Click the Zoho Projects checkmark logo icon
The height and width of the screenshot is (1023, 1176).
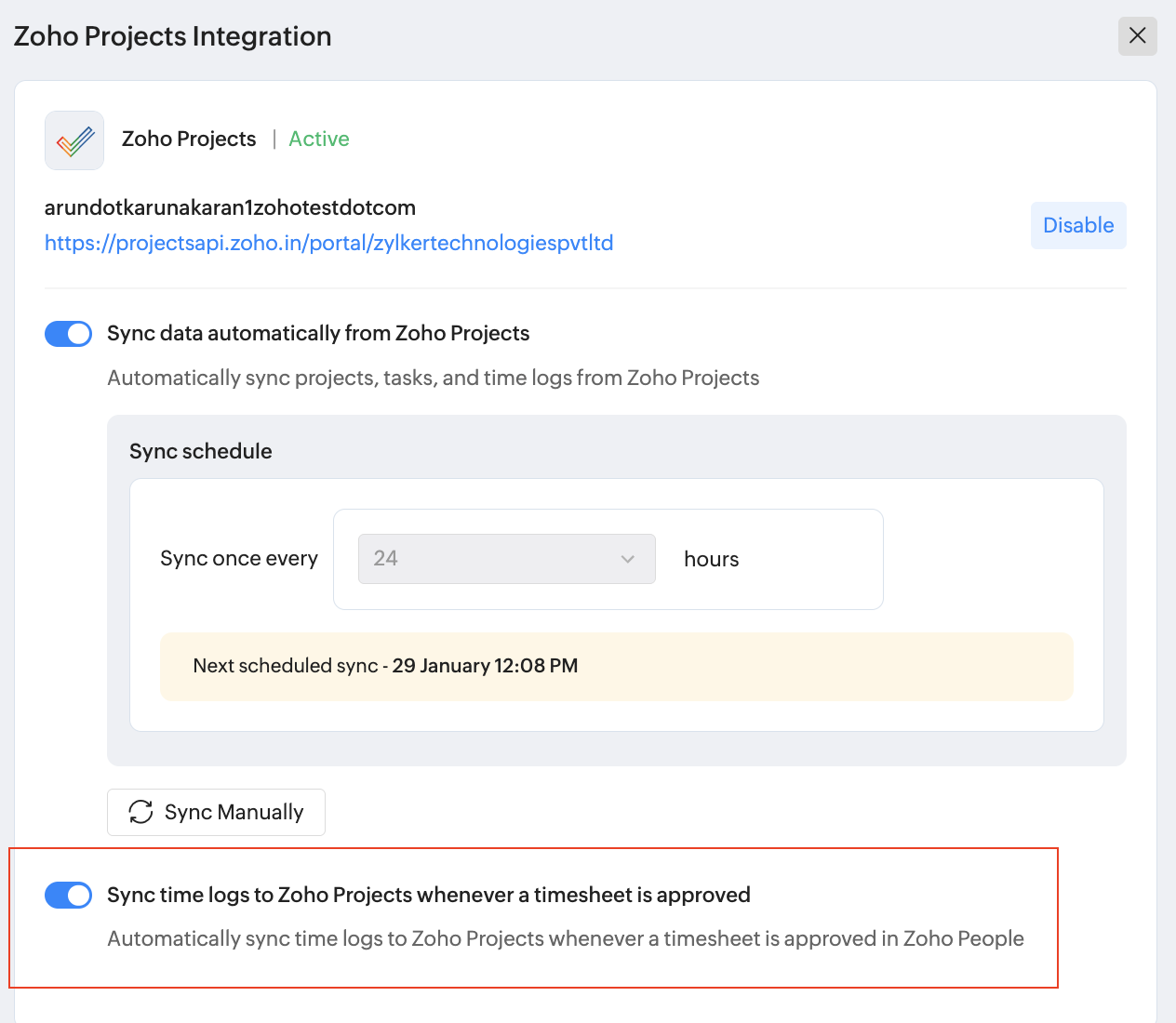[x=74, y=140]
